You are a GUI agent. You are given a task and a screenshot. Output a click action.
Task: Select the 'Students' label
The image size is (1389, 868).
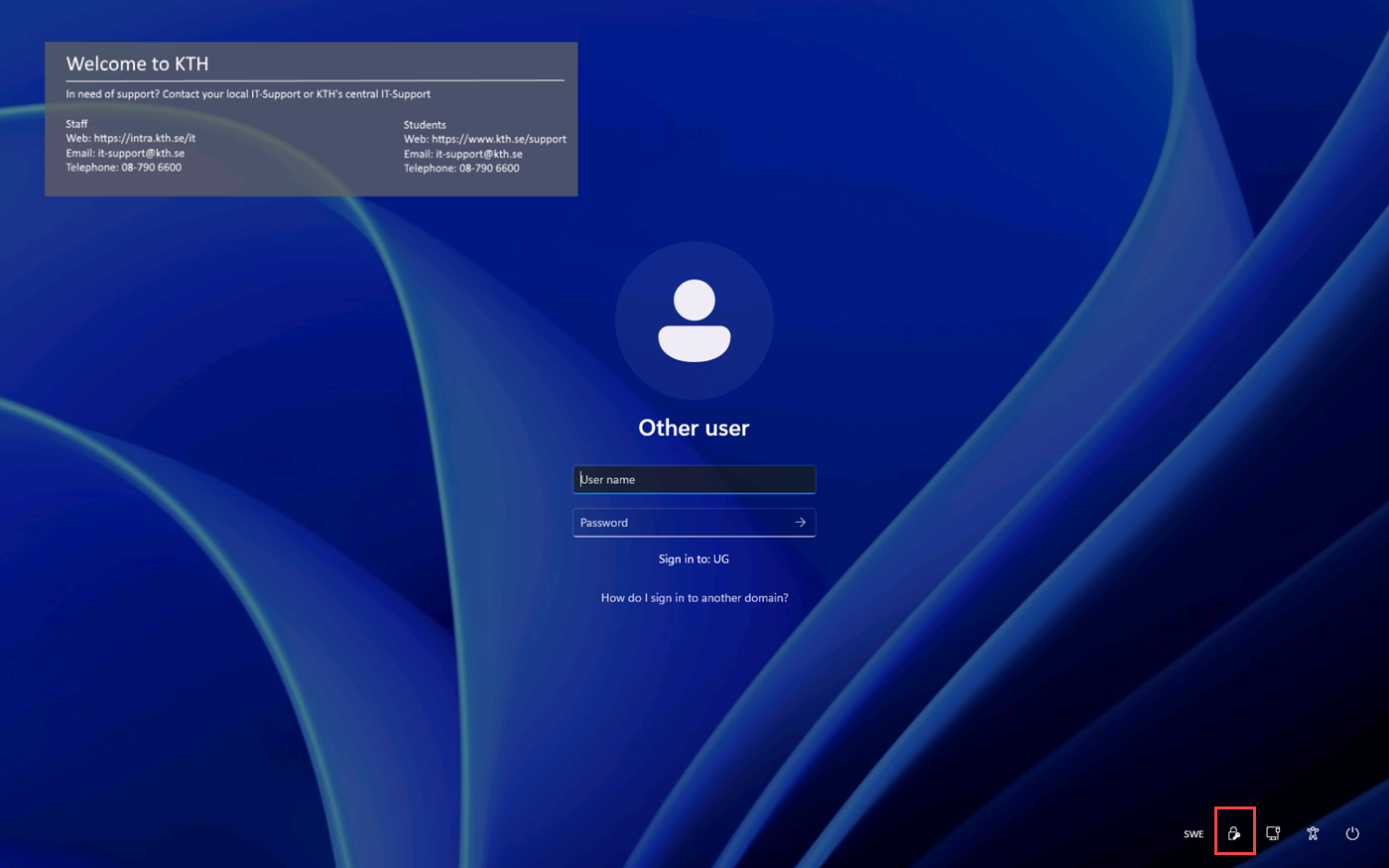point(425,125)
